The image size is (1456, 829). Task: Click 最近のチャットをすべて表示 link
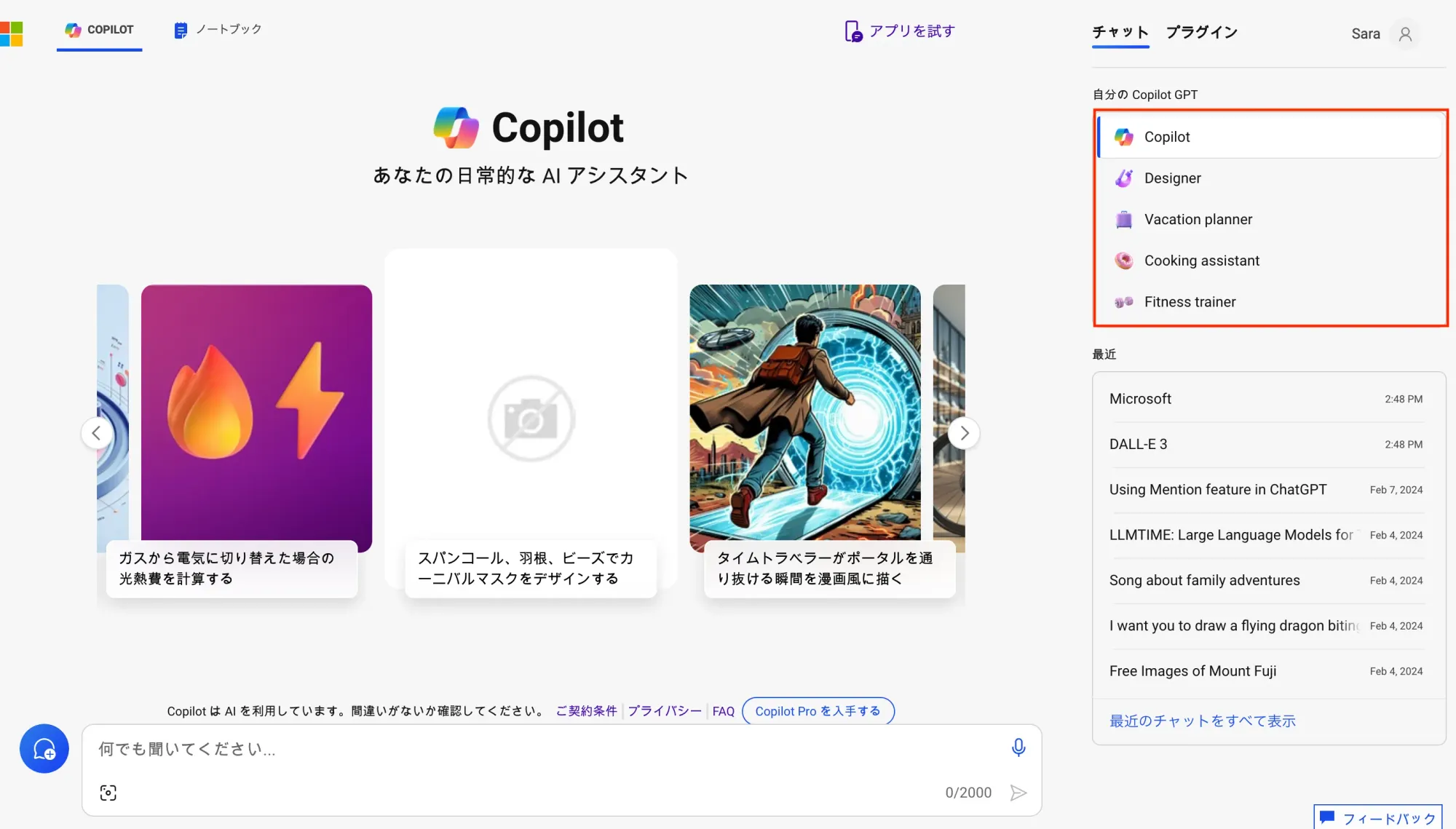tap(1203, 721)
